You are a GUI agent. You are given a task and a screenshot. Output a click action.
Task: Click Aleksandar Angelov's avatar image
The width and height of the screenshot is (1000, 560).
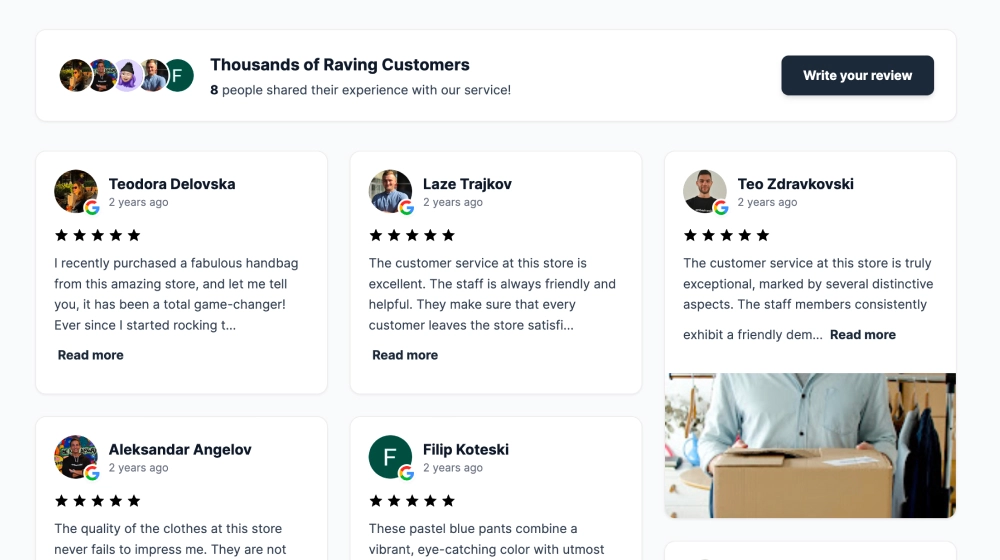[76, 457]
